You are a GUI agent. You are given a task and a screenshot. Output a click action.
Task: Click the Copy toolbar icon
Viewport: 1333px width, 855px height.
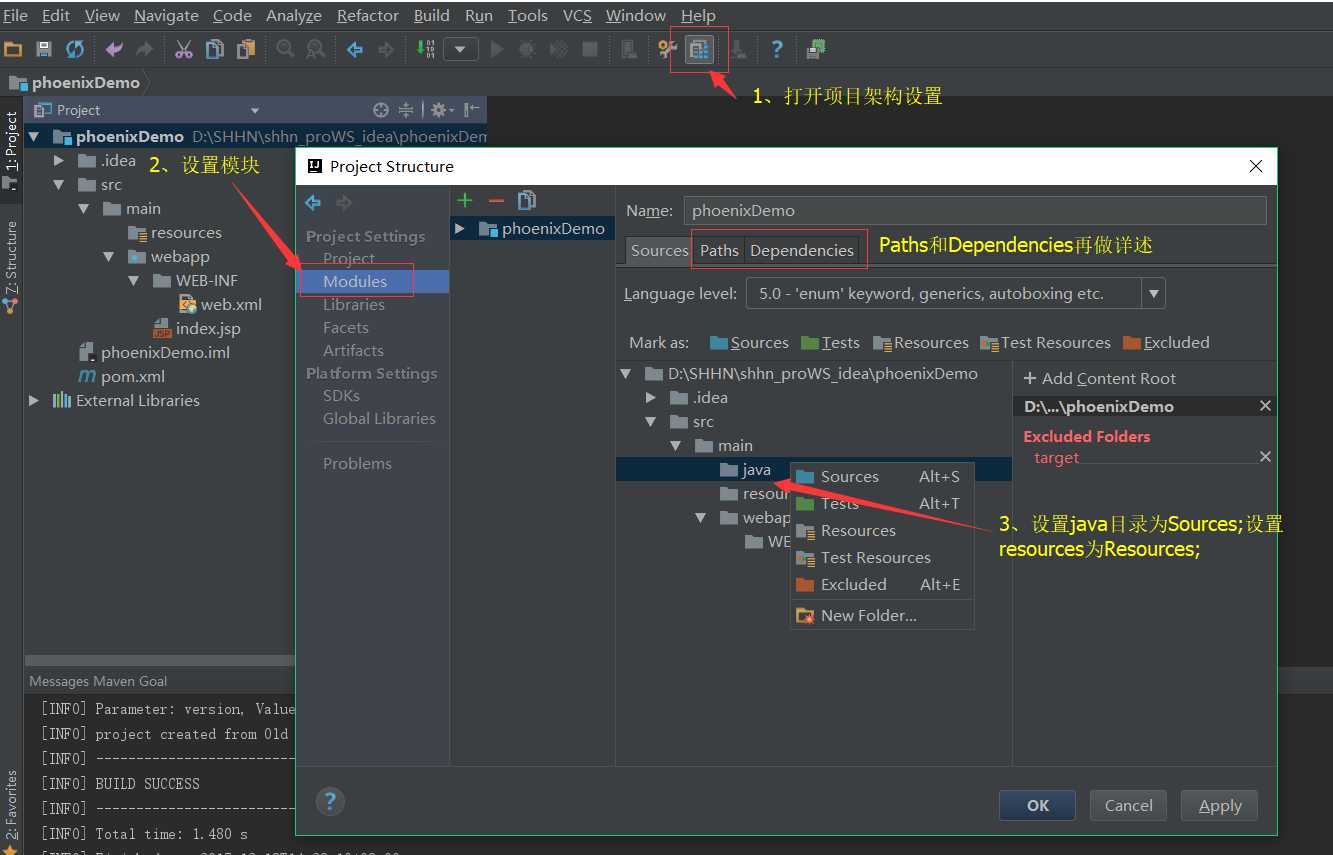tap(214, 49)
